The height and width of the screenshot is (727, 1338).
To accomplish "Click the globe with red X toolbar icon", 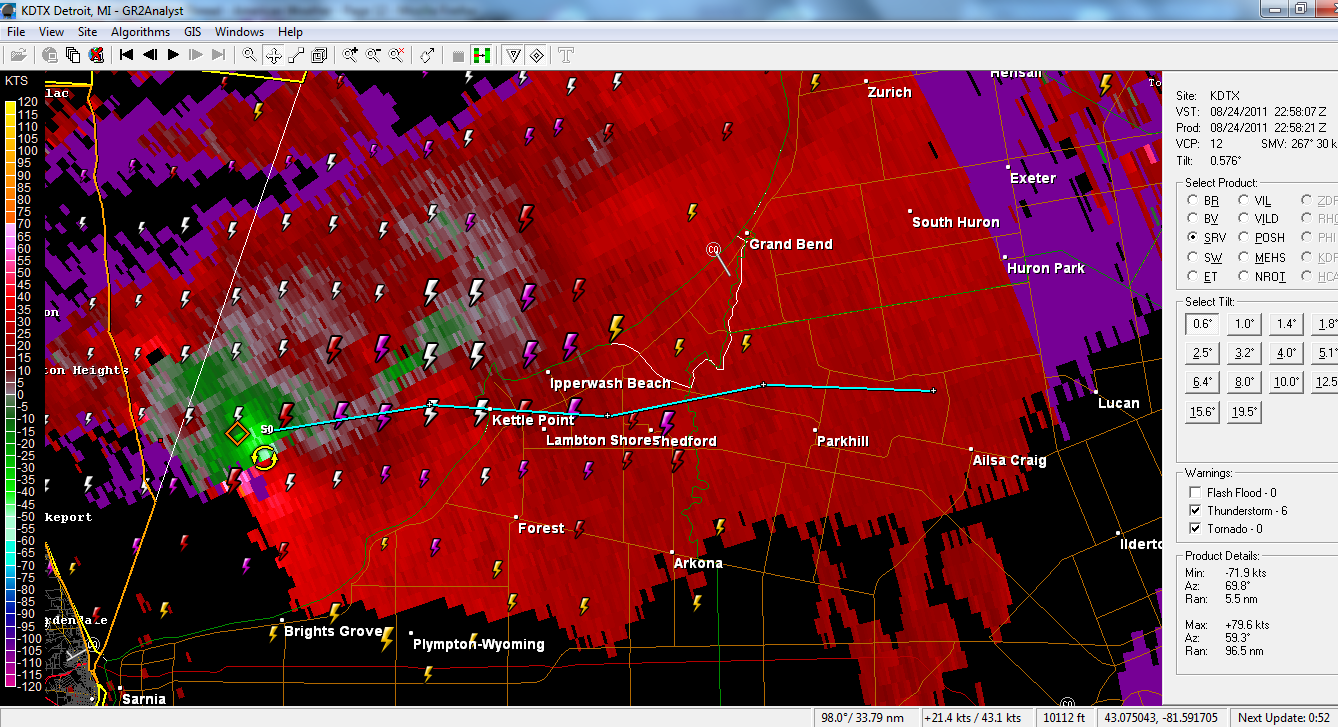I will click(96, 55).
